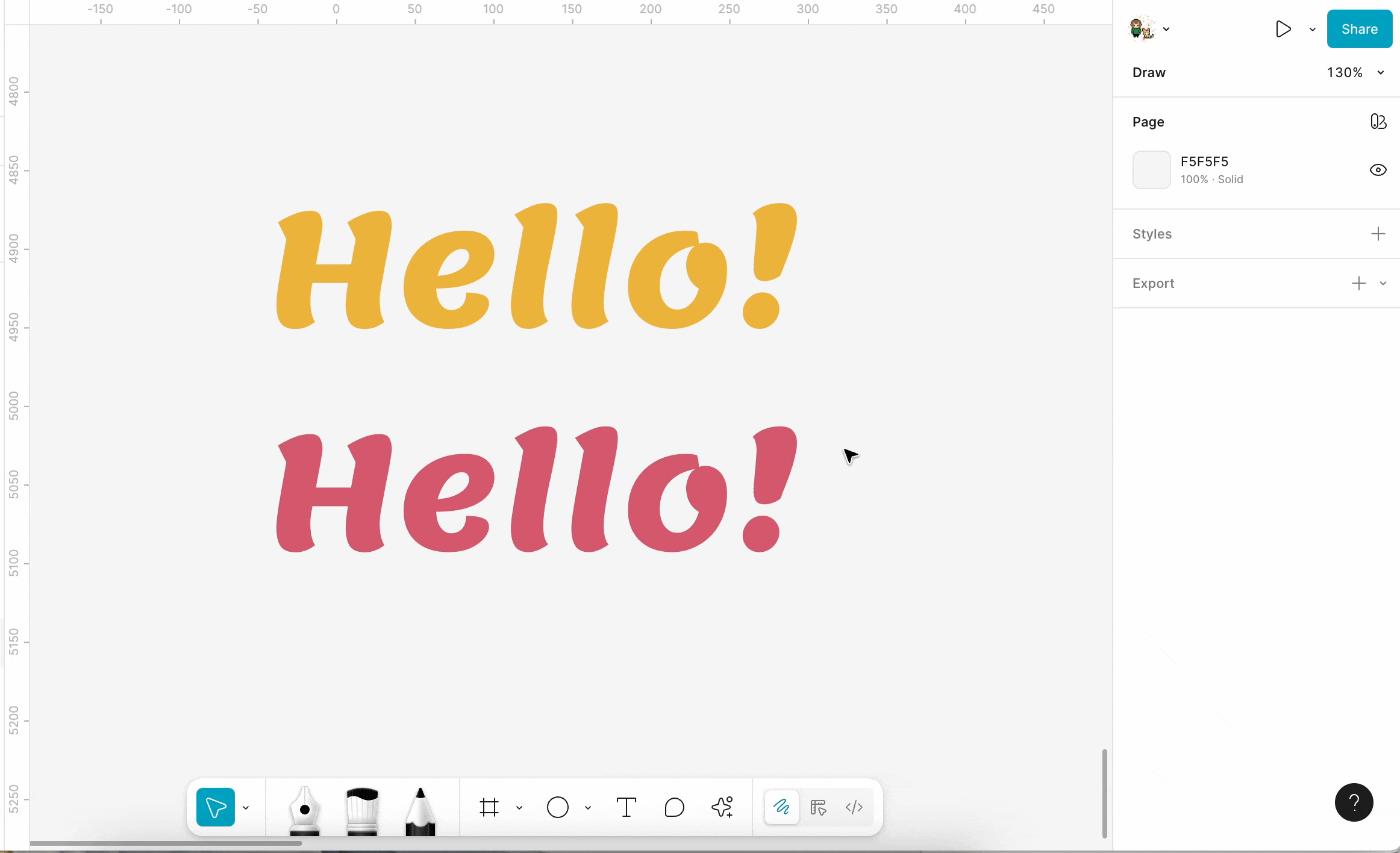
Task: Open shape tools dropdown chevron
Action: point(588,808)
